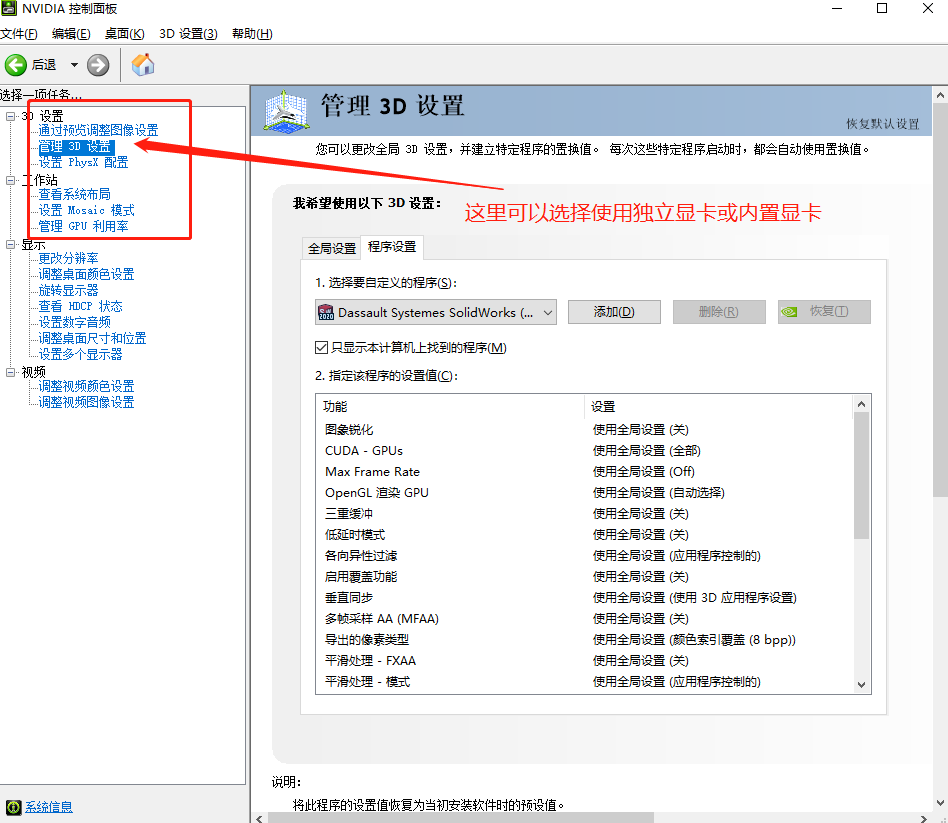The height and width of the screenshot is (823, 948).
Task: Click the green Back arrow icon
Action: 16,65
